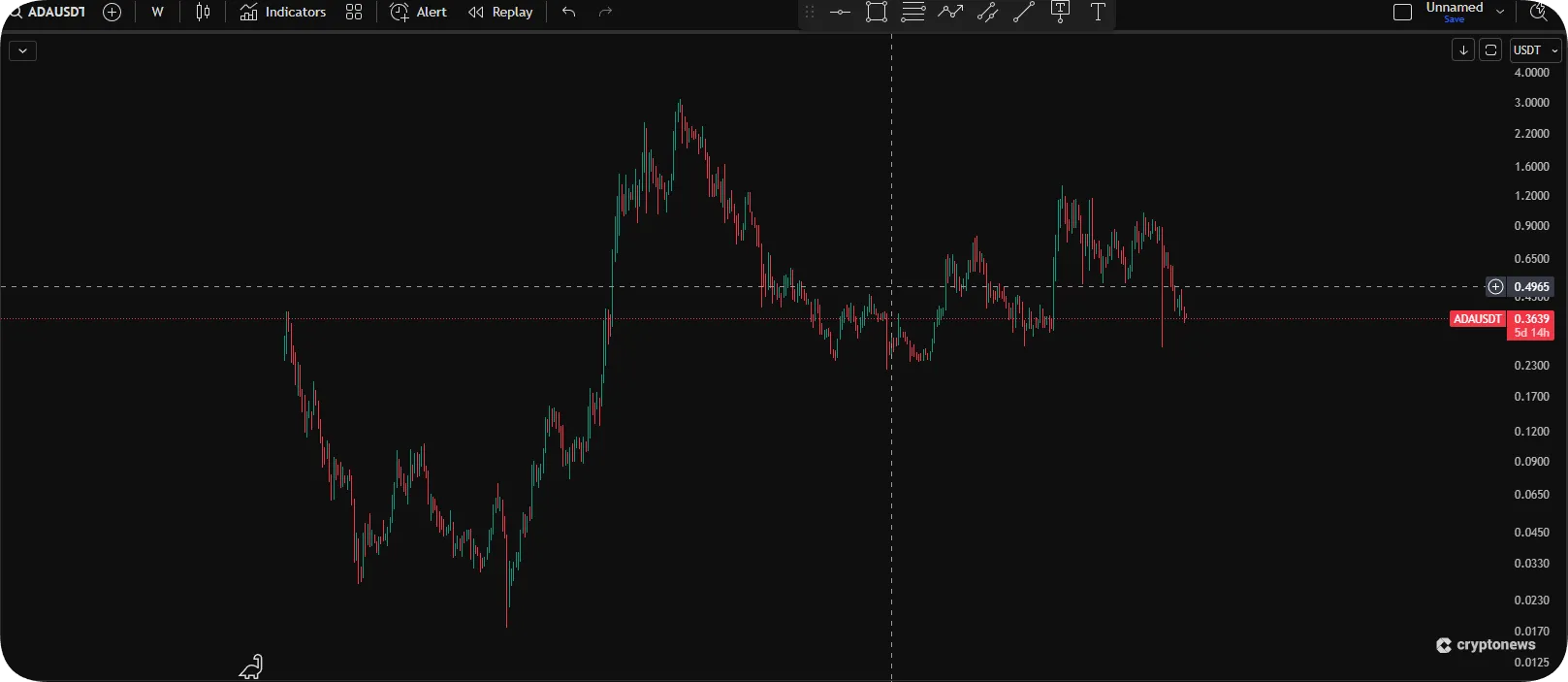The height and width of the screenshot is (682, 1568).
Task: Start bar Replay mode
Action: pos(500,13)
